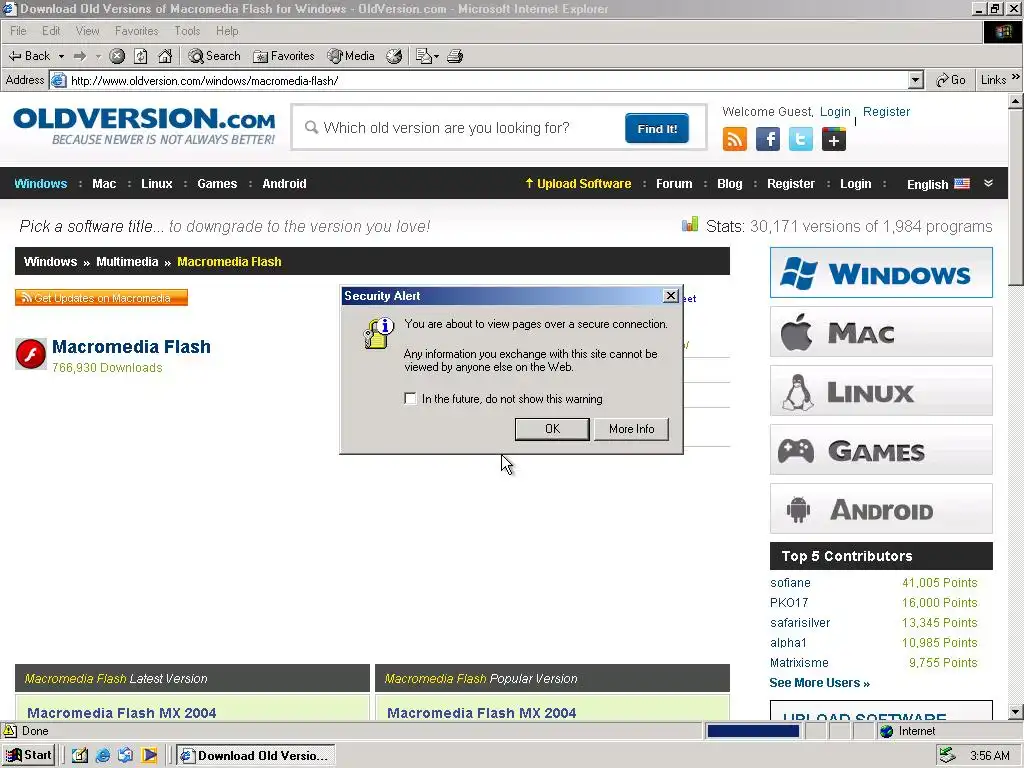This screenshot has height=768, width=1024.
Task: Tick 'In the future, do not show' checkbox
Action: pos(410,398)
